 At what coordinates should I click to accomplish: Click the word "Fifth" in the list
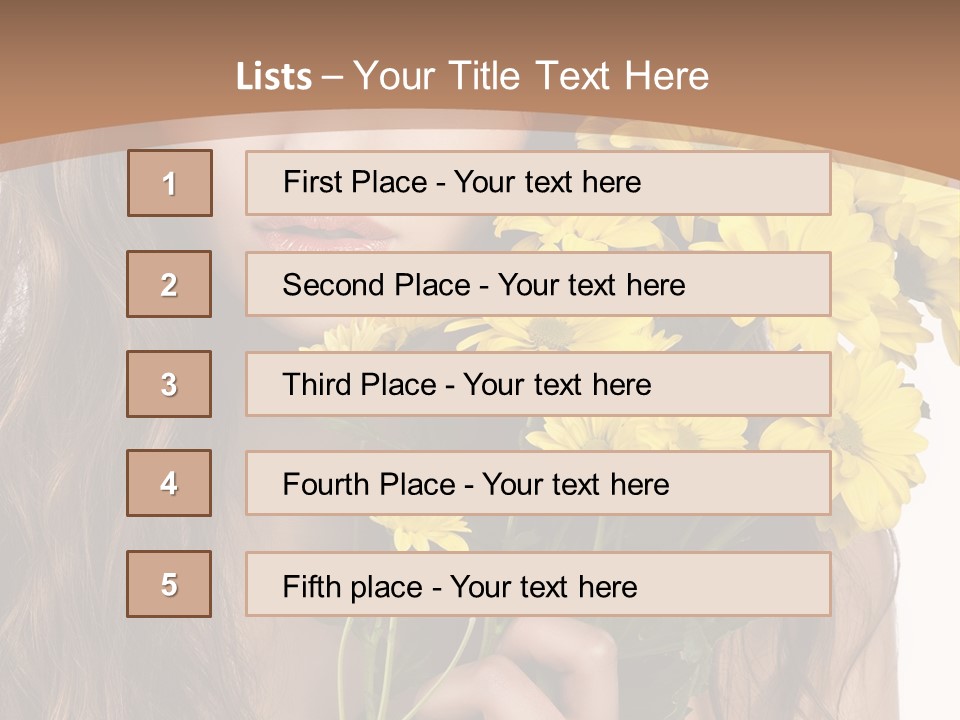pos(312,586)
